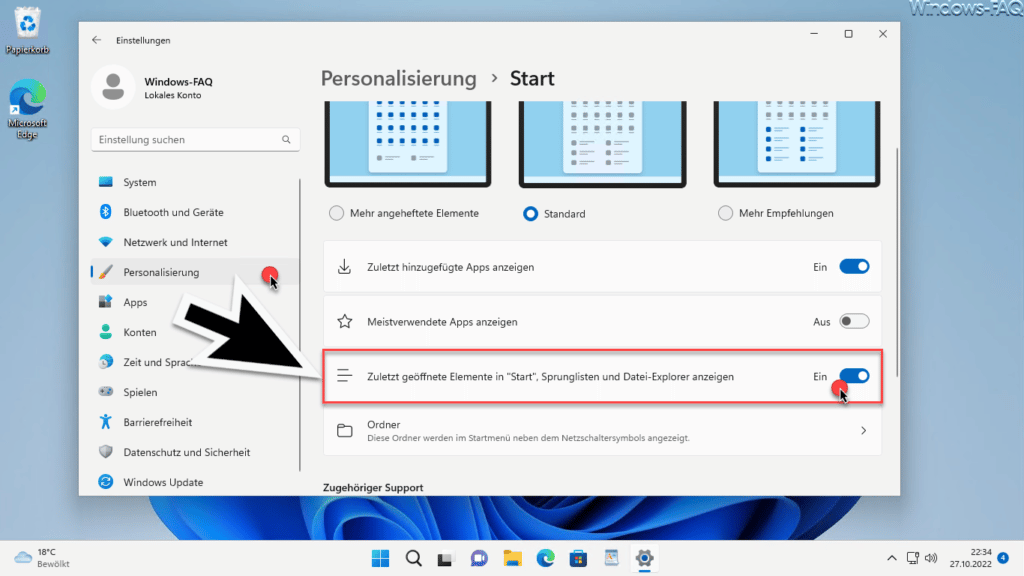Click the settings page vertical scrollbar
The width and height of the screenshot is (1024, 576).
897,261
